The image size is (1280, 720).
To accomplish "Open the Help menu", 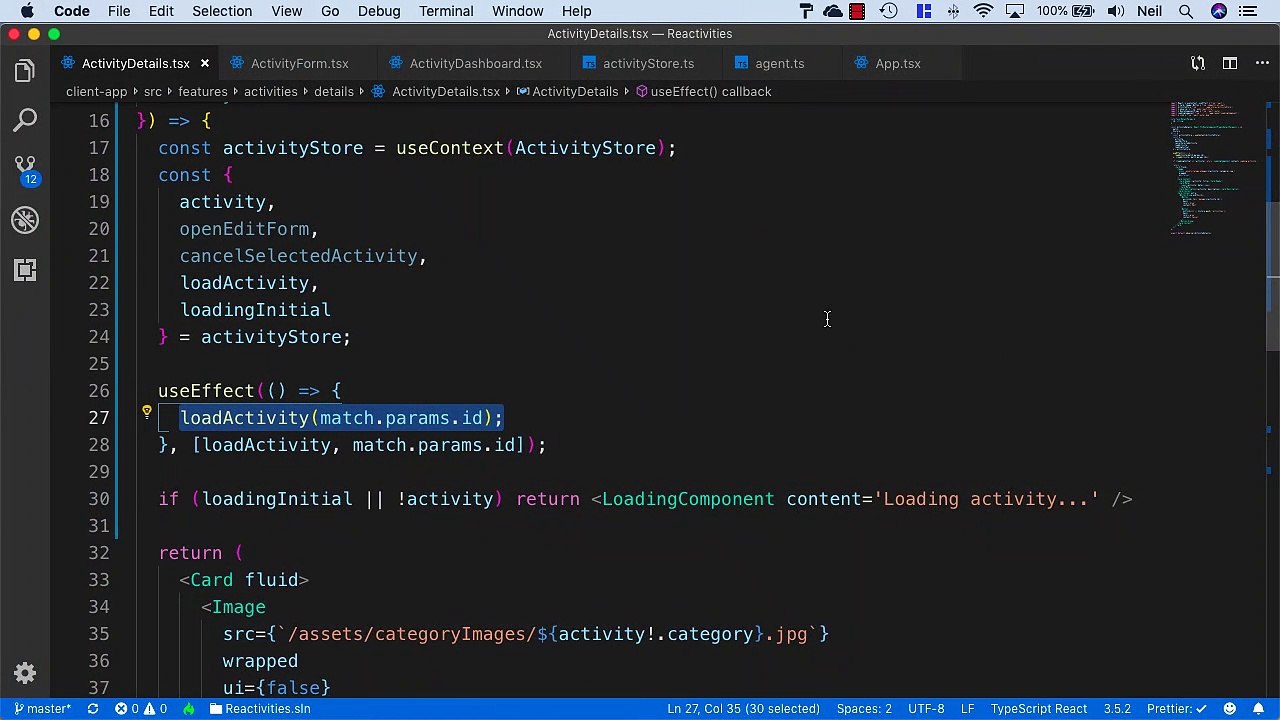I will (576, 11).
